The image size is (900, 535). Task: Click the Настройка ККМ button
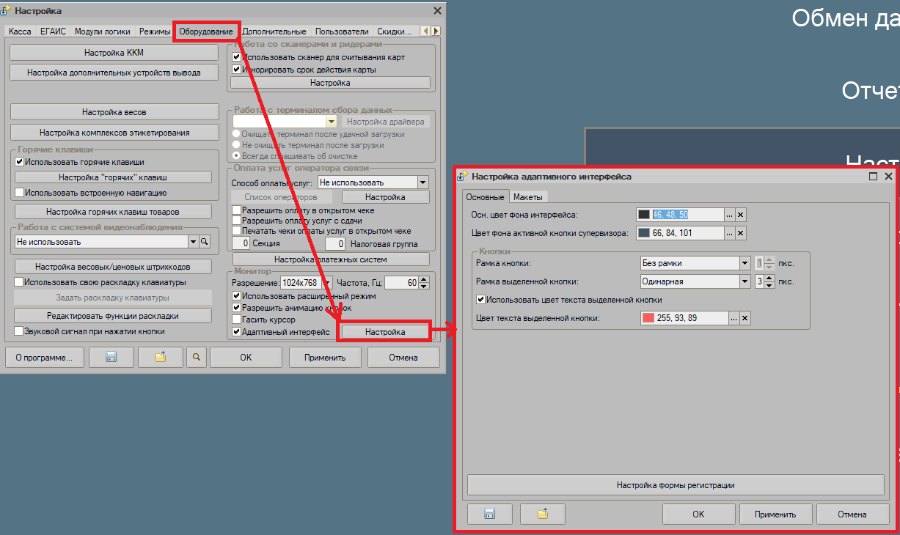(114, 52)
